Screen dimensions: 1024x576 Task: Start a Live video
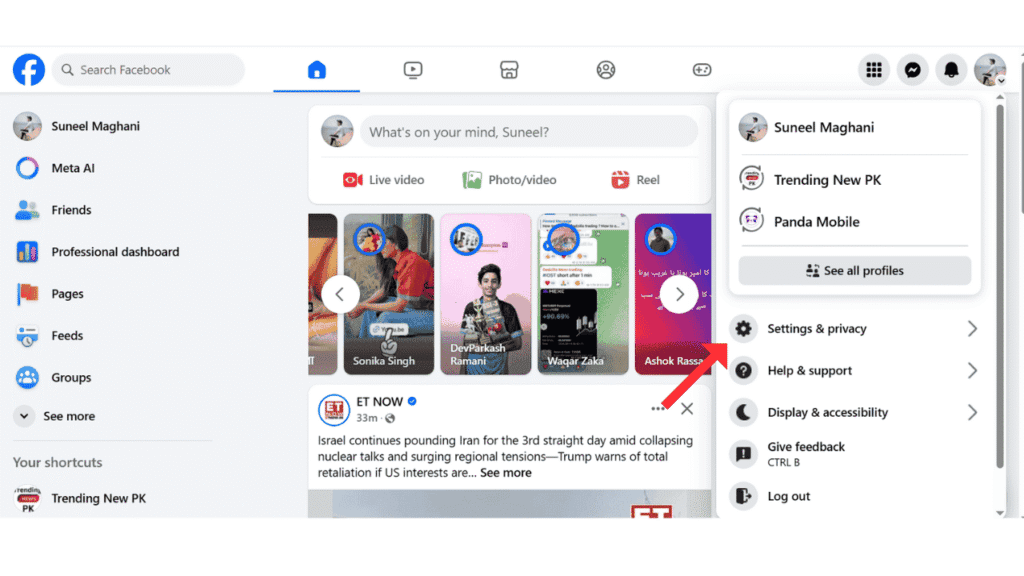pyautogui.click(x=384, y=180)
